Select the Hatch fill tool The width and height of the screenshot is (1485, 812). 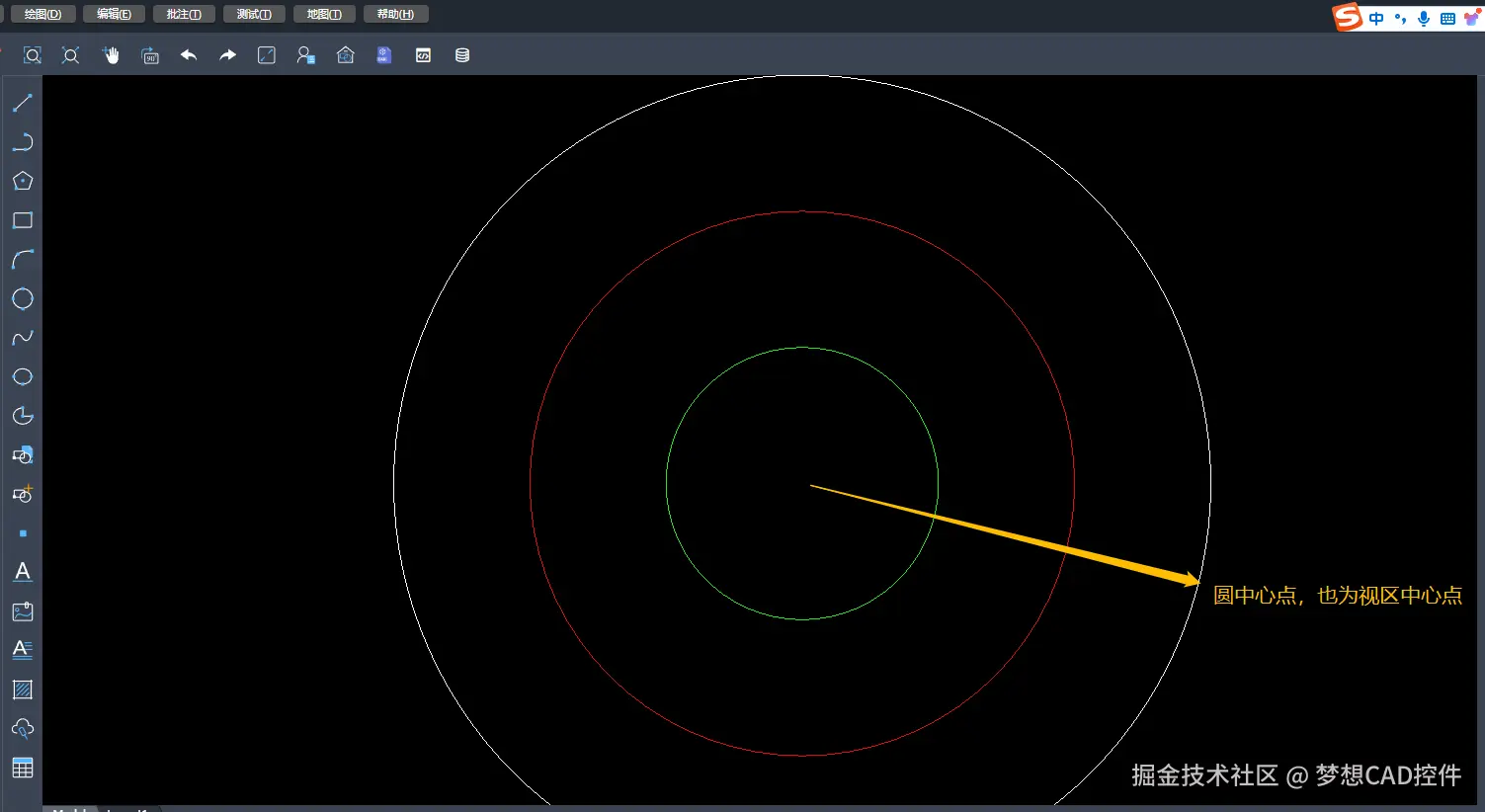23,690
